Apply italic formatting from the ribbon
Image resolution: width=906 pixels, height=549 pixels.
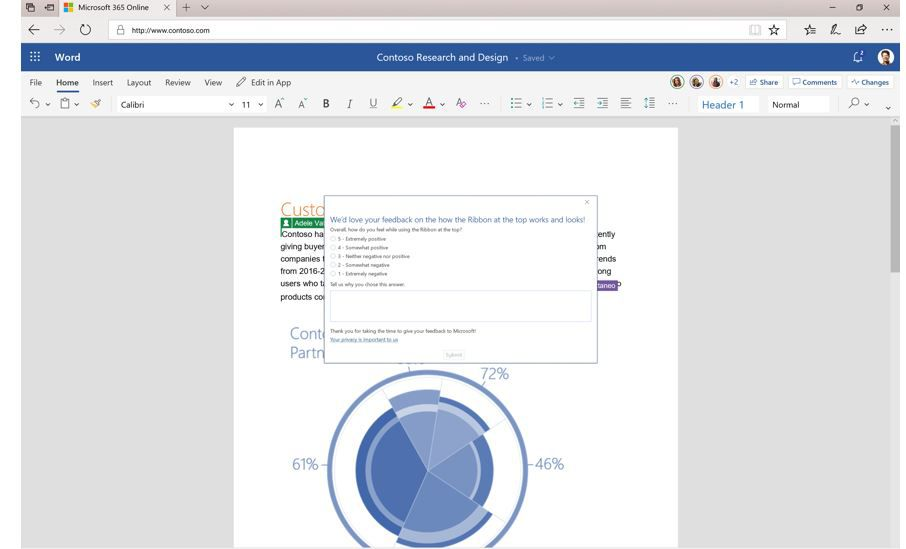(x=349, y=104)
